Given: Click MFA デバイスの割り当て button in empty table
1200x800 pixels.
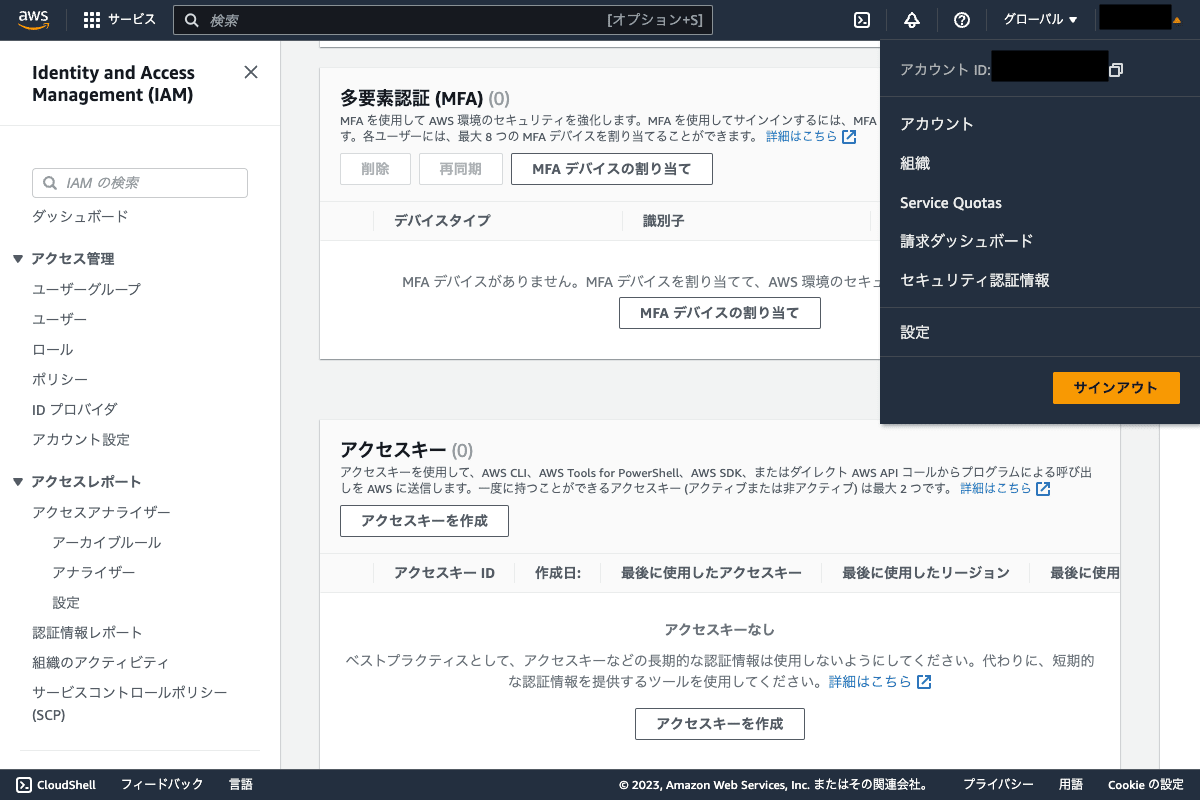Looking at the screenshot, I should click(x=720, y=313).
